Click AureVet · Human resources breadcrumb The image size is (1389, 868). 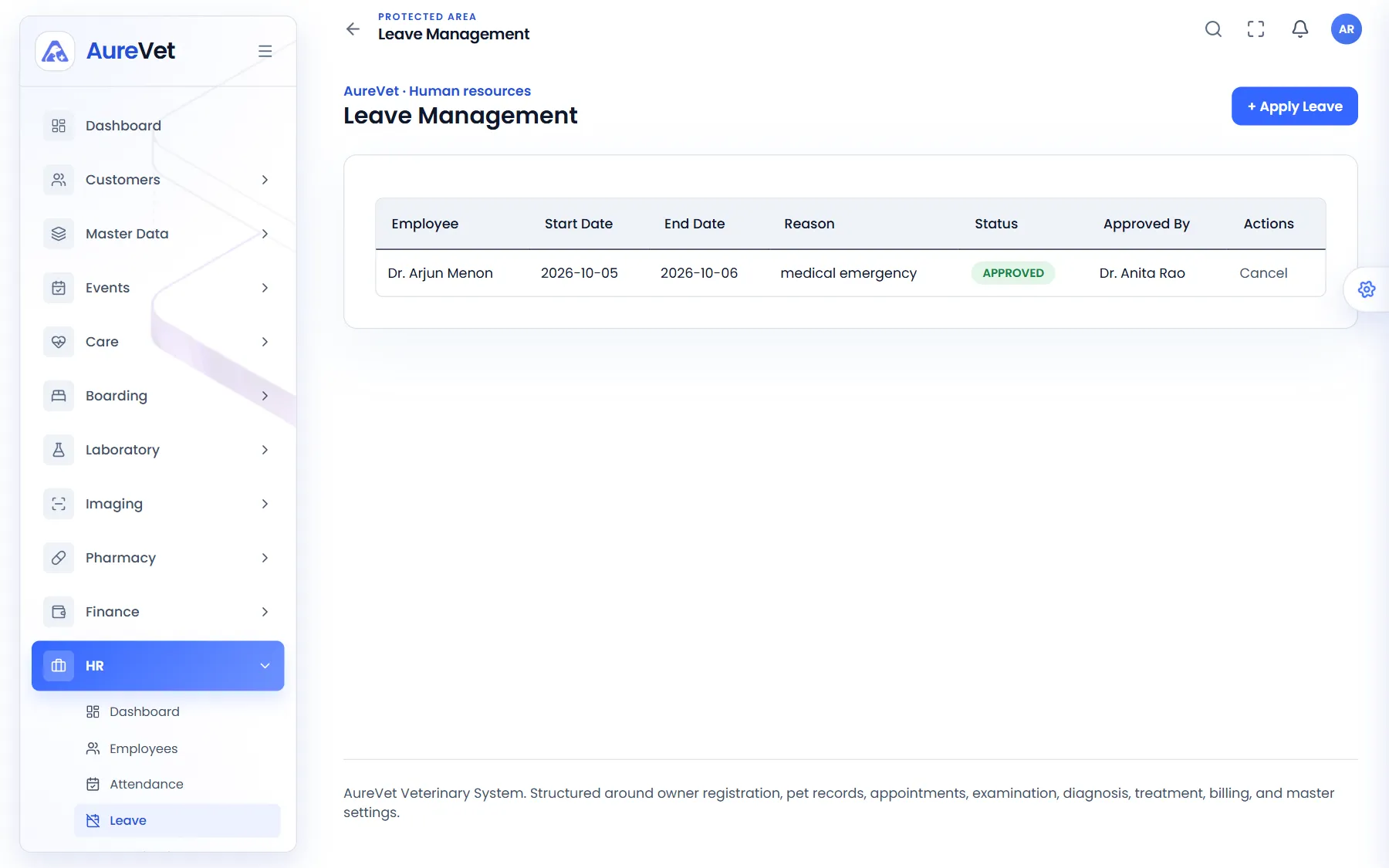pos(437,91)
